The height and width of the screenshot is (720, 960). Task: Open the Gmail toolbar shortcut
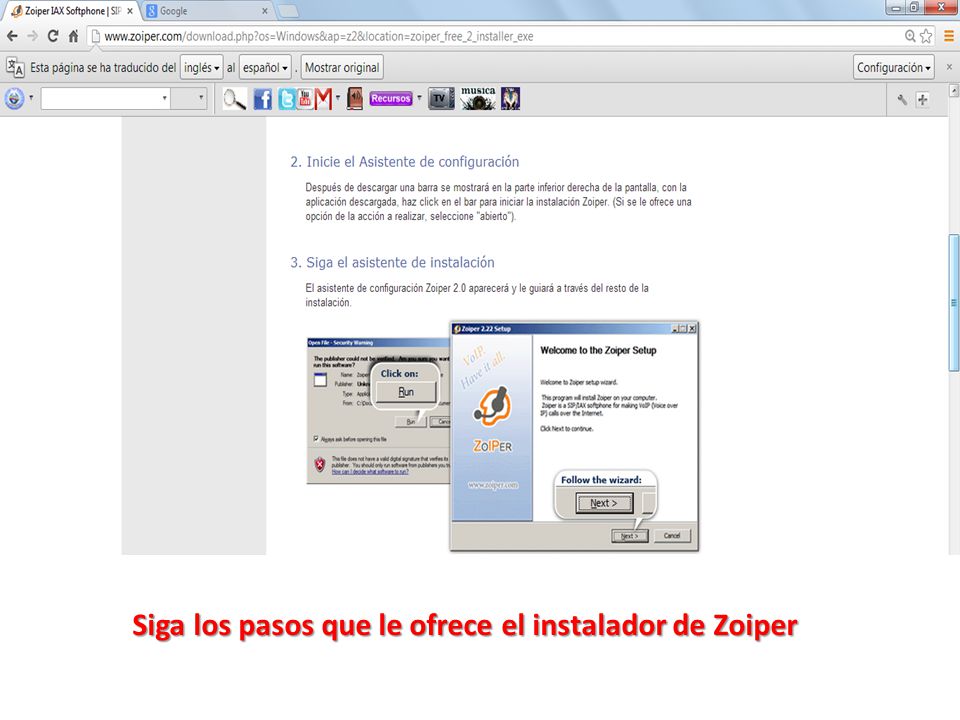pos(323,99)
